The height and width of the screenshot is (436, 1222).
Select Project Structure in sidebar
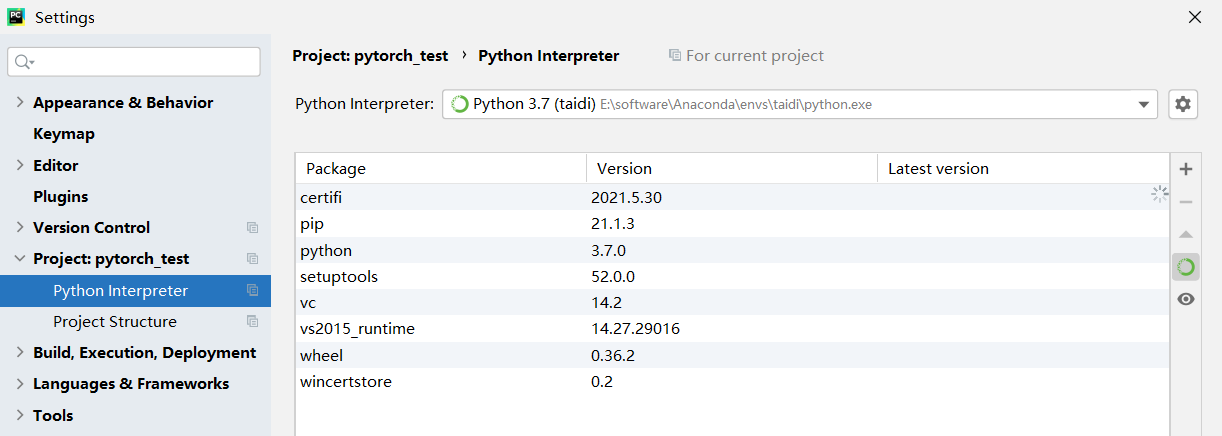pos(115,322)
